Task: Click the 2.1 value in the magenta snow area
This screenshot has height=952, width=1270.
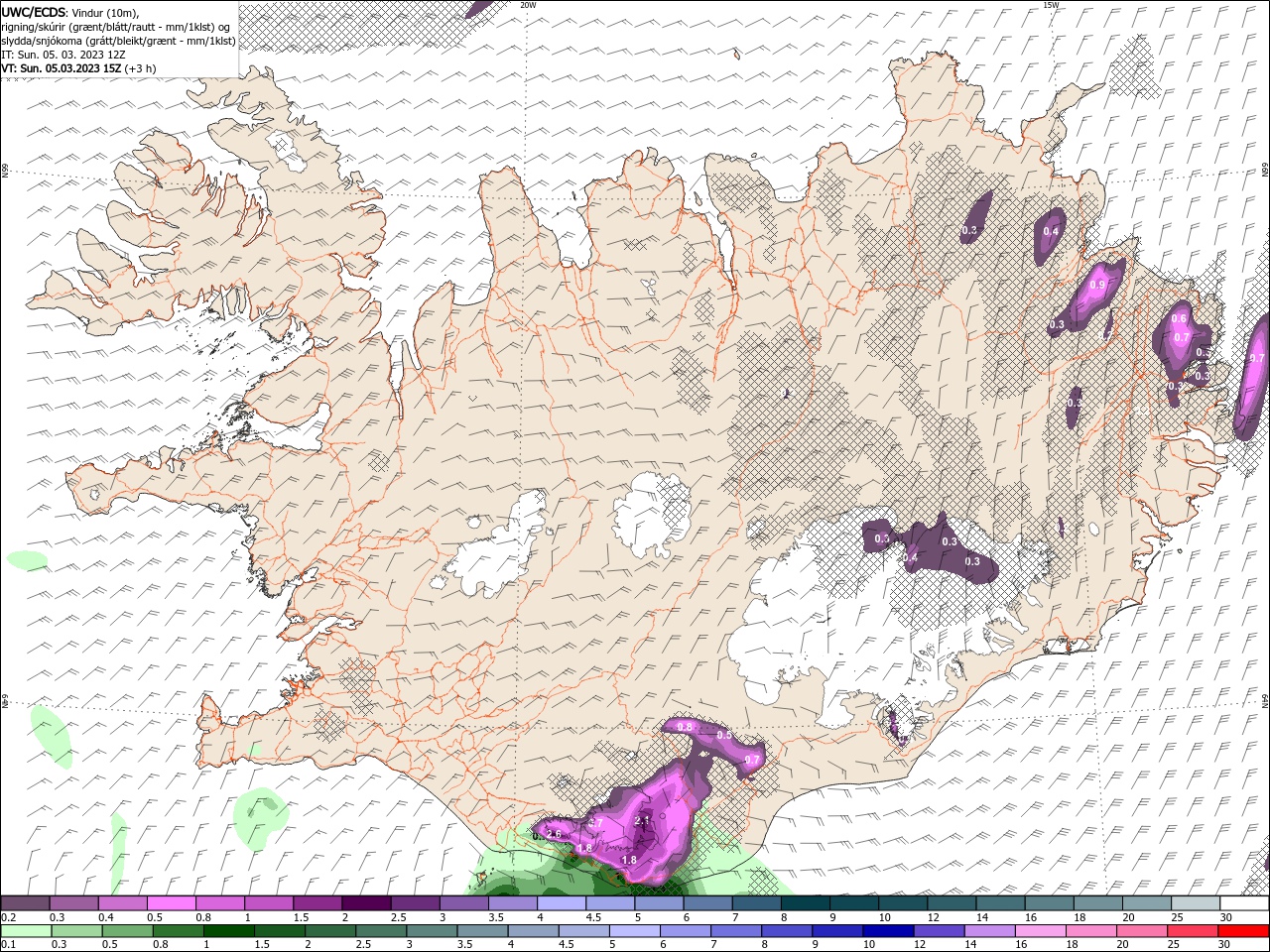Action: point(641,821)
